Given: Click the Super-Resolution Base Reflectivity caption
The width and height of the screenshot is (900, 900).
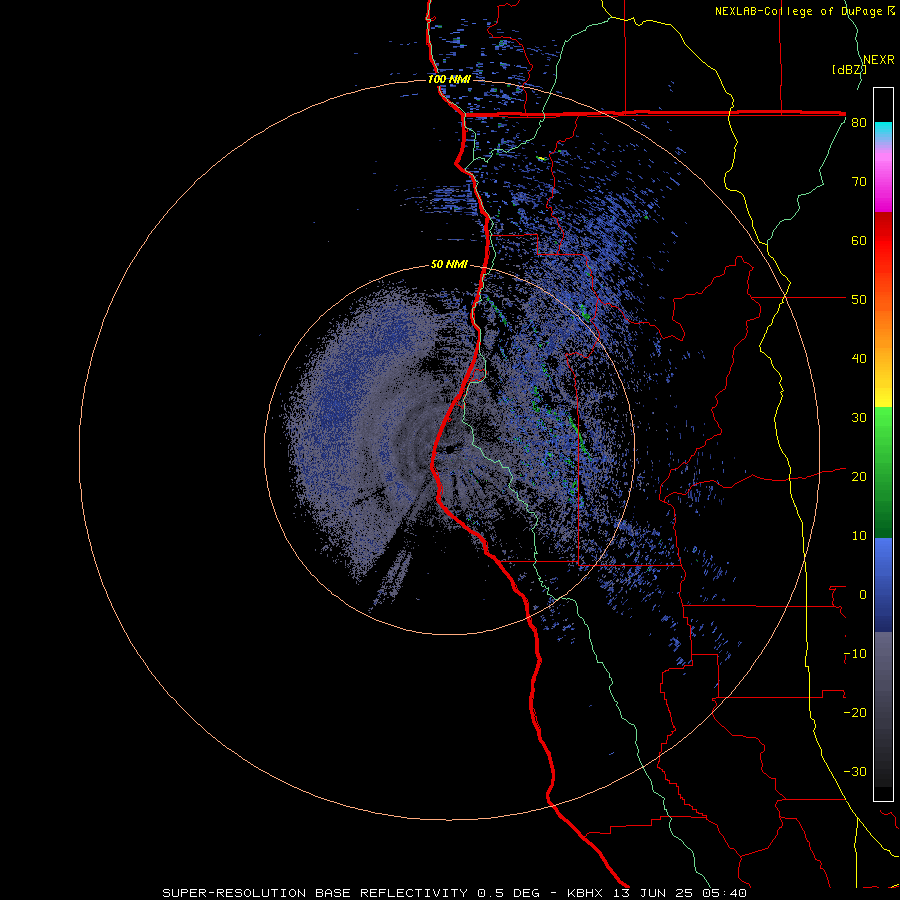Looking at the screenshot, I should (x=455, y=893).
